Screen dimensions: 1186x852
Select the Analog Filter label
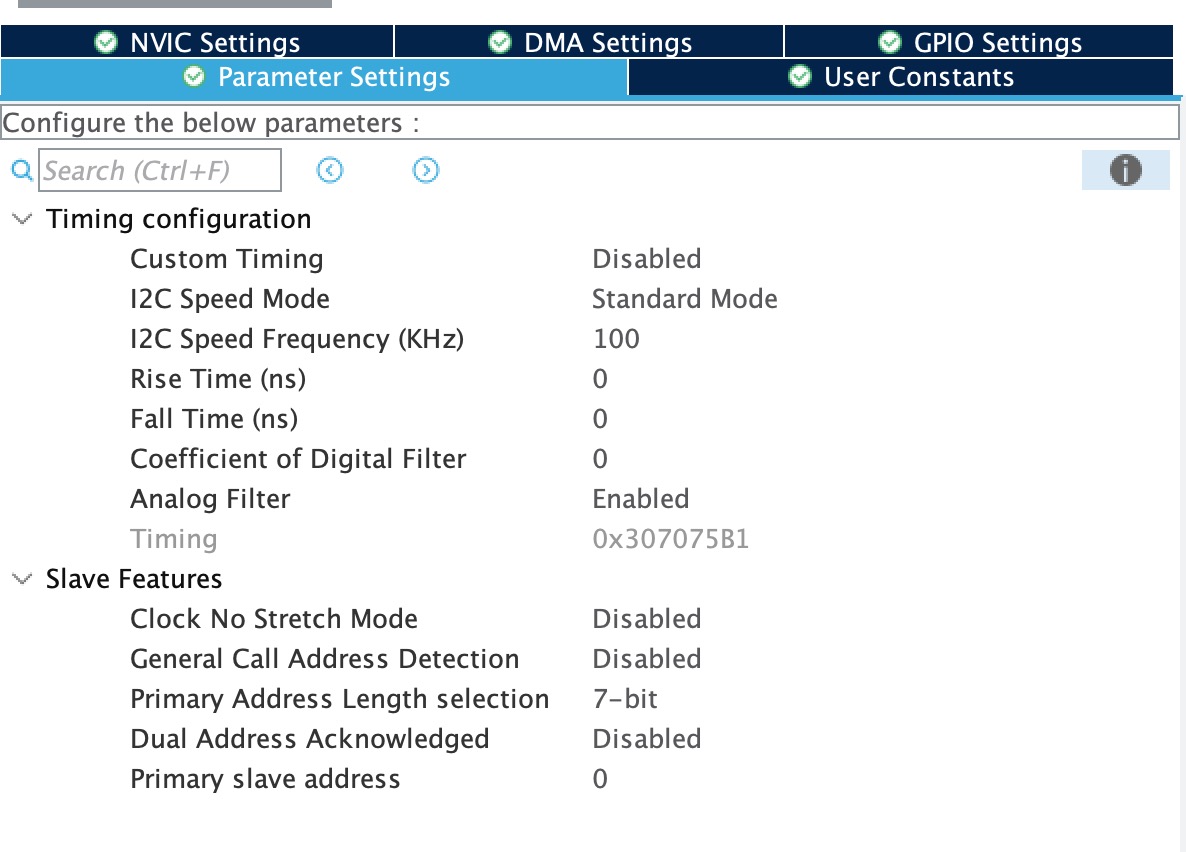pyautogui.click(x=210, y=499)
